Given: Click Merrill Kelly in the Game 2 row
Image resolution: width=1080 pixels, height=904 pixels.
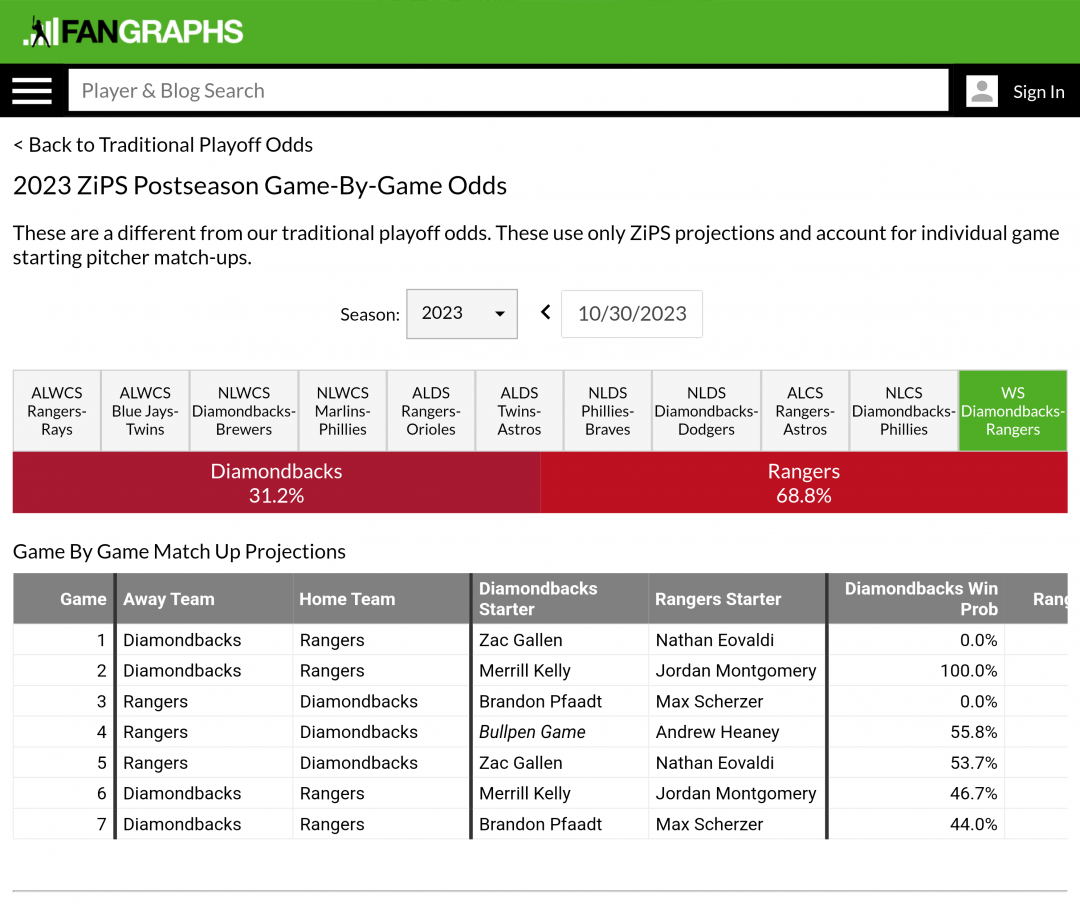Looking at the screenshot, I should pos(525,671).
